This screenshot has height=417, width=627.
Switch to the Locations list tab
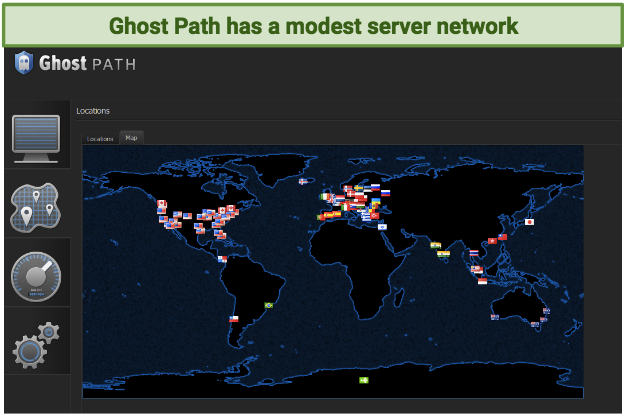point(100,139)
